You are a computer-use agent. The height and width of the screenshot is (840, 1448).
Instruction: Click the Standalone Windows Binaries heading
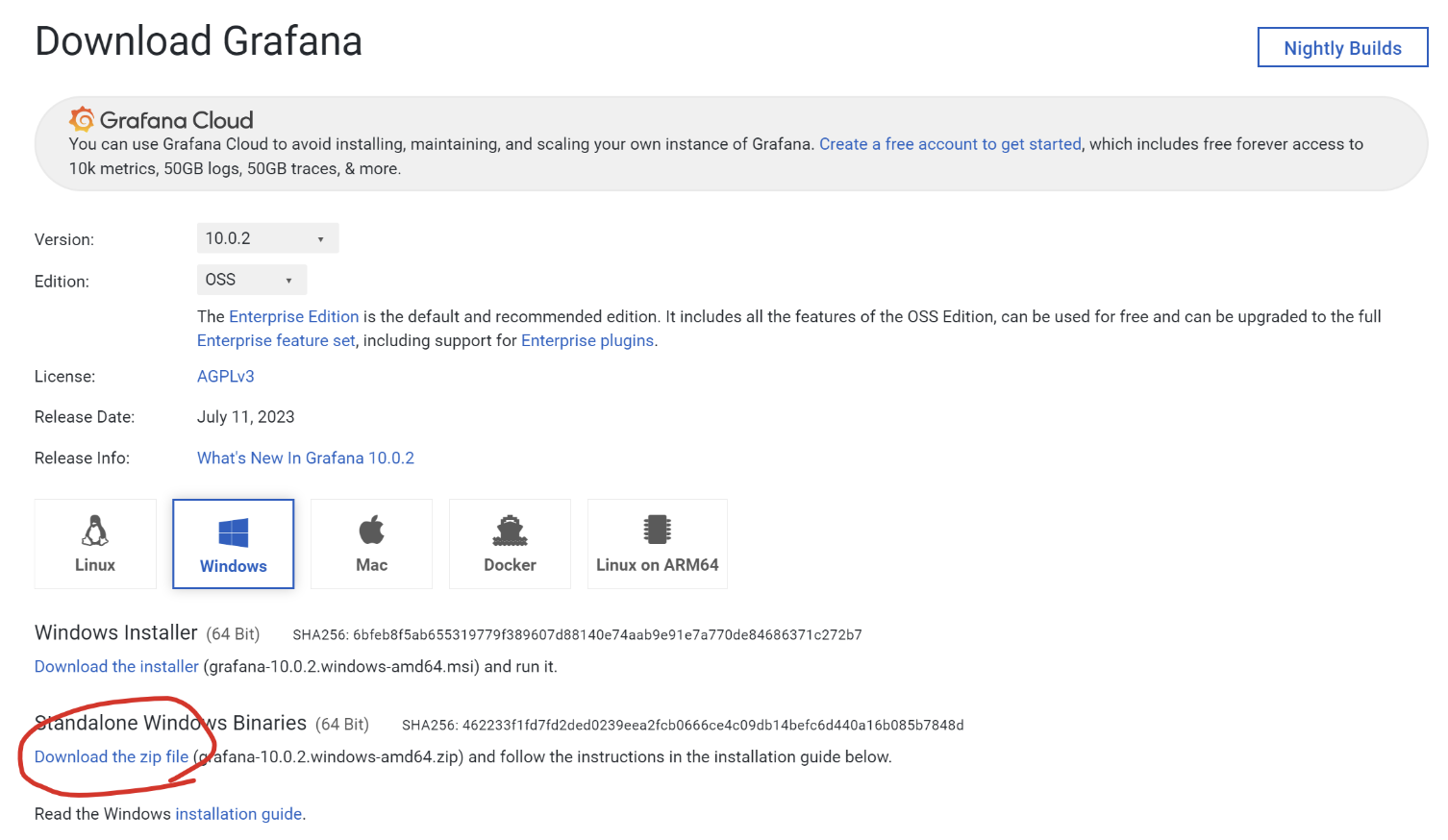[x=170, y=723]
